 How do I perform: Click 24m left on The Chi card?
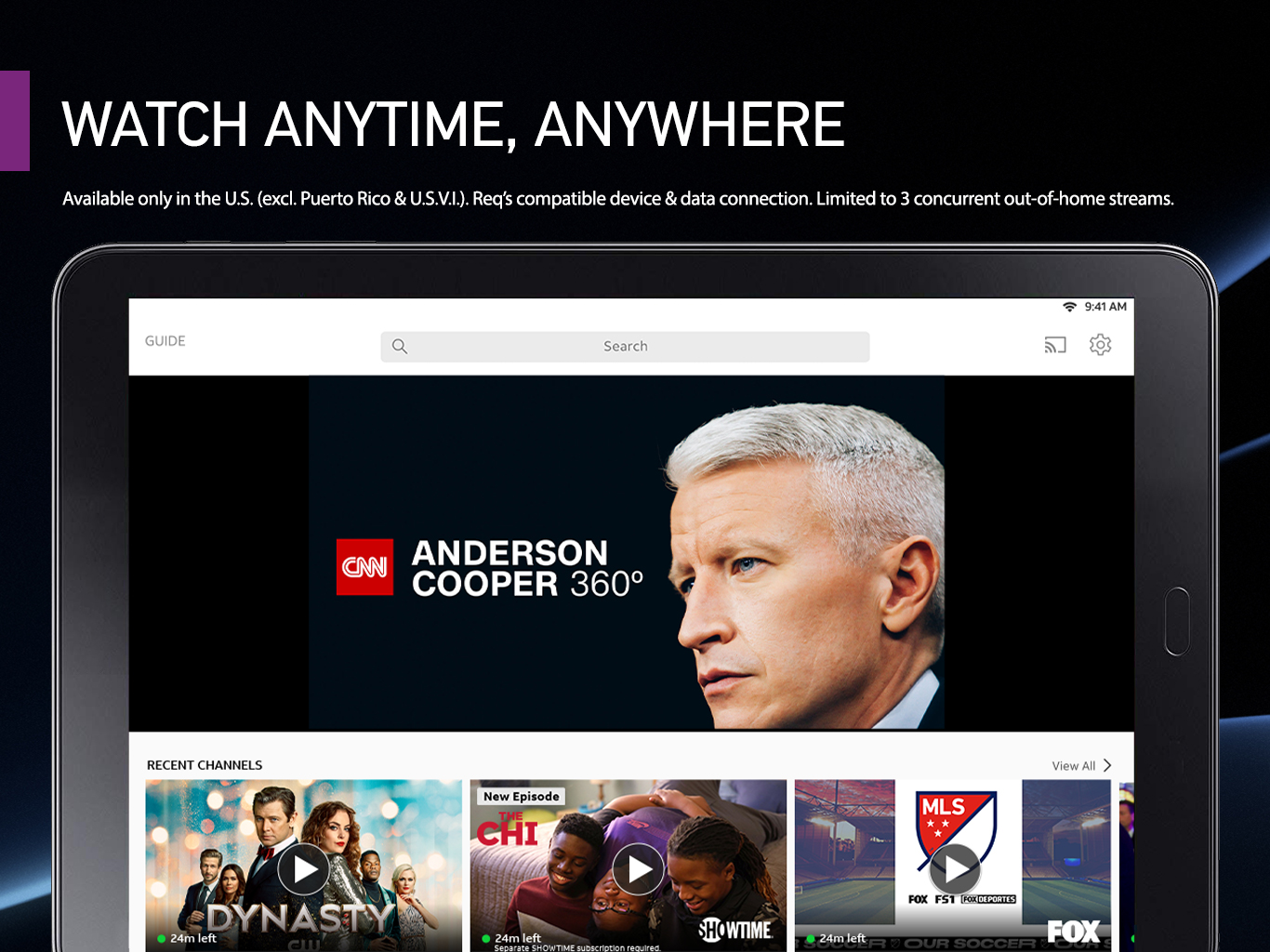click(518, 938)
